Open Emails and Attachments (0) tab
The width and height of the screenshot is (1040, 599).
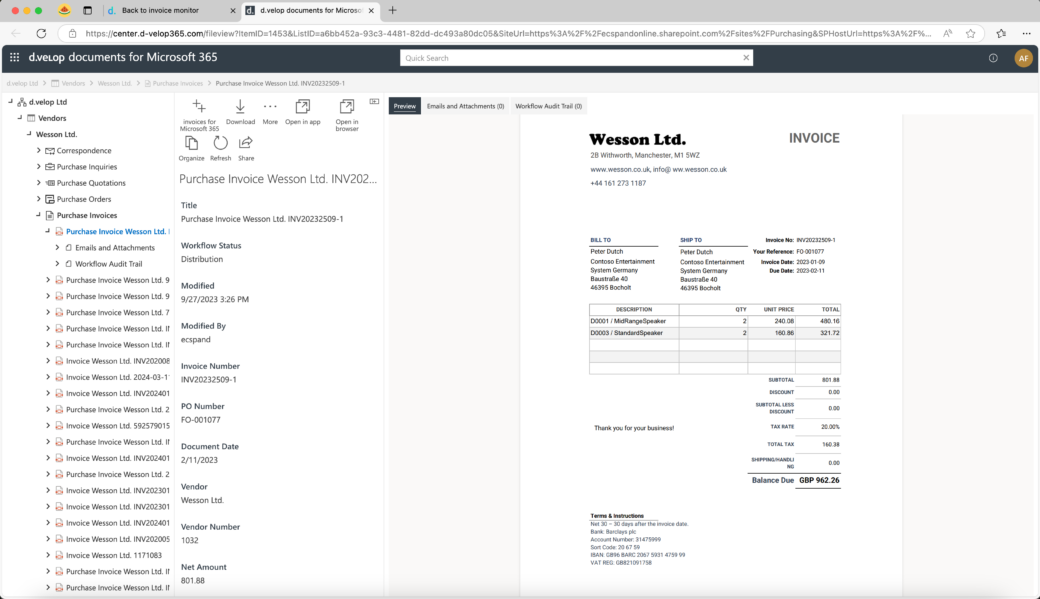465,106
